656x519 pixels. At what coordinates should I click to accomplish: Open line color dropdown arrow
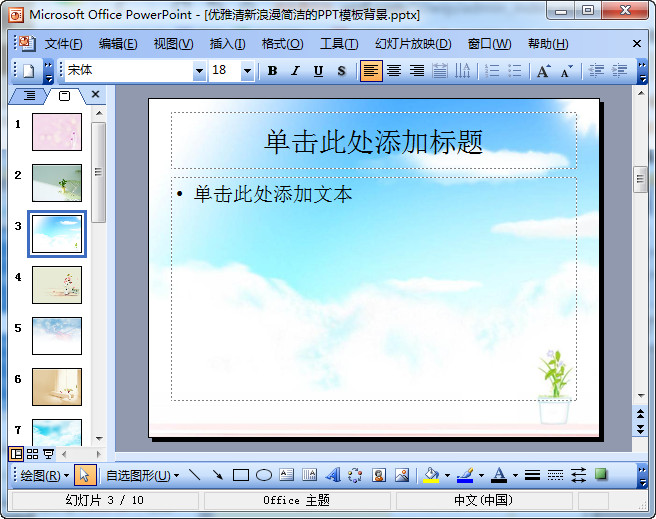pyautogui.click(x=481, y=475)
